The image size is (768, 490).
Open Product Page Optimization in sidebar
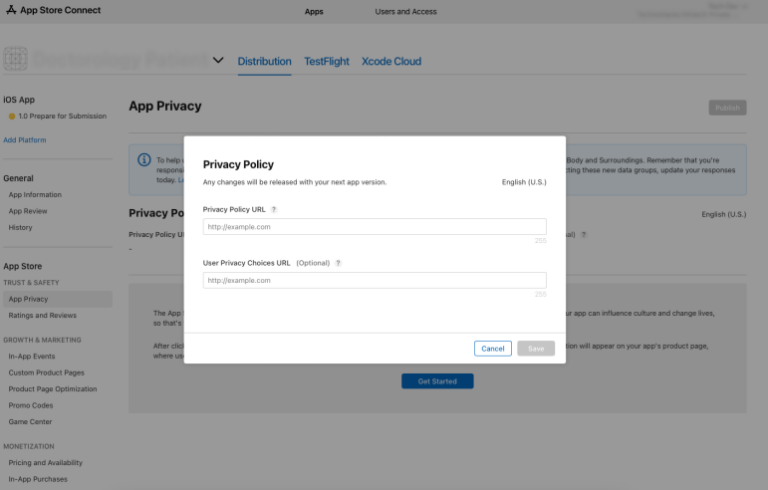pos(53,389)
